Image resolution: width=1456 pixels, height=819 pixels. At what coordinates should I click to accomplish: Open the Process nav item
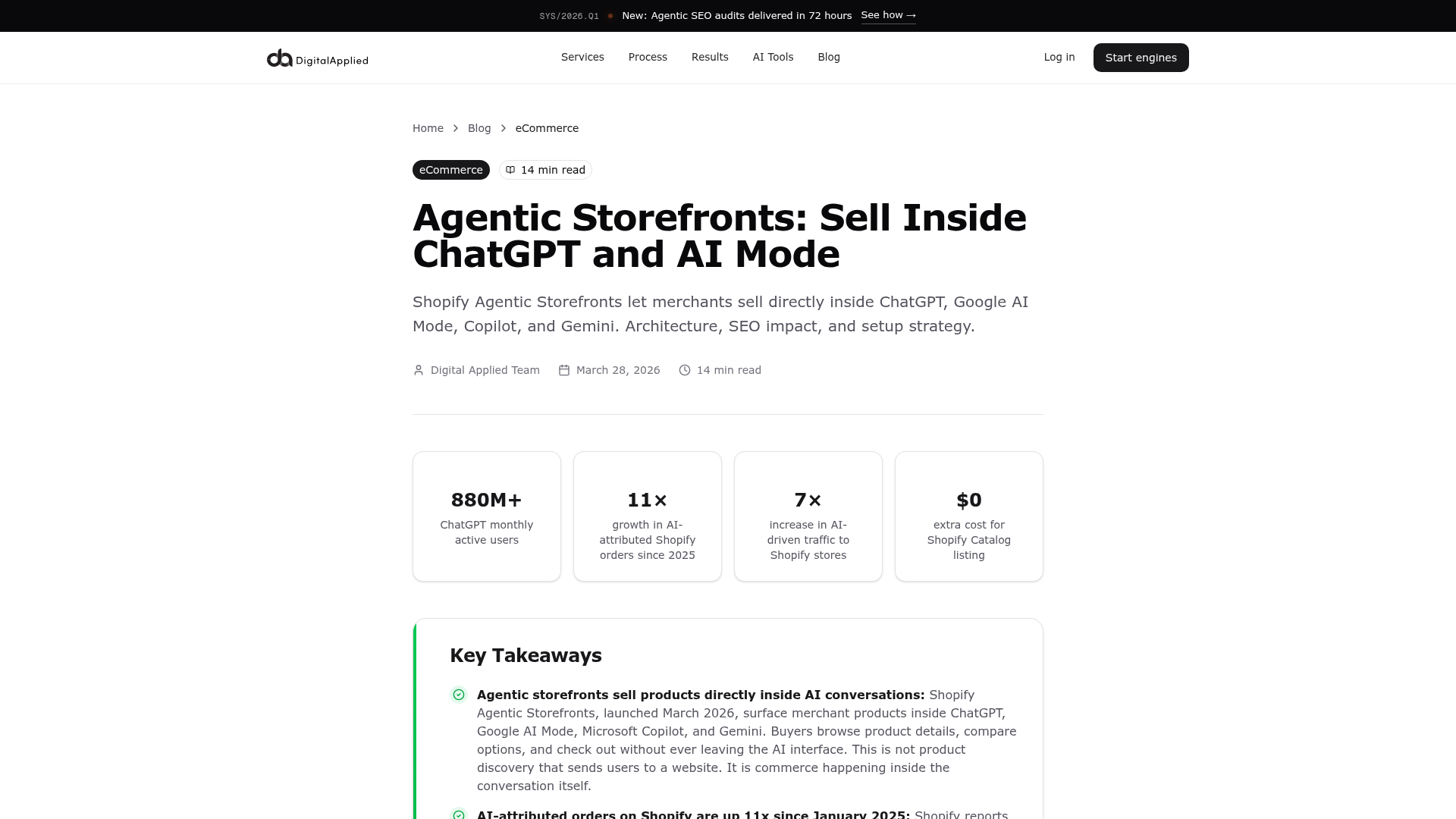(648, 58)
